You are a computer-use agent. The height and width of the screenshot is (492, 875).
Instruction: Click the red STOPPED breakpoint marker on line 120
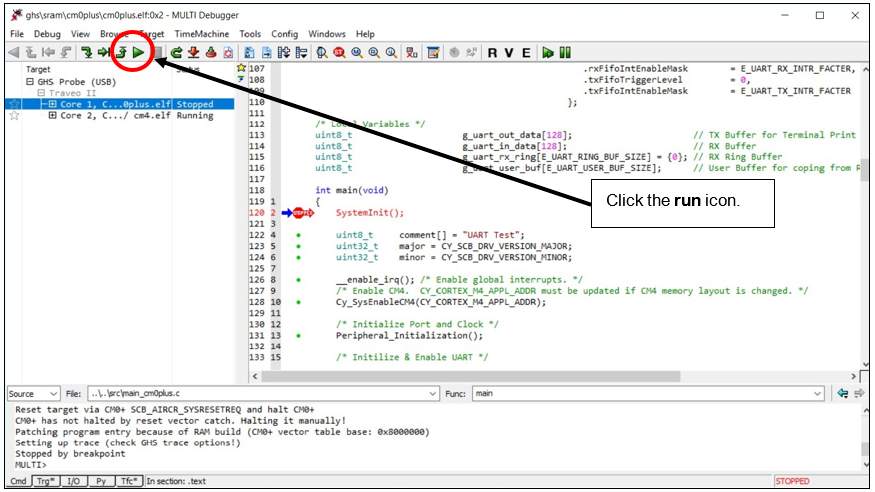coord(303,213)
